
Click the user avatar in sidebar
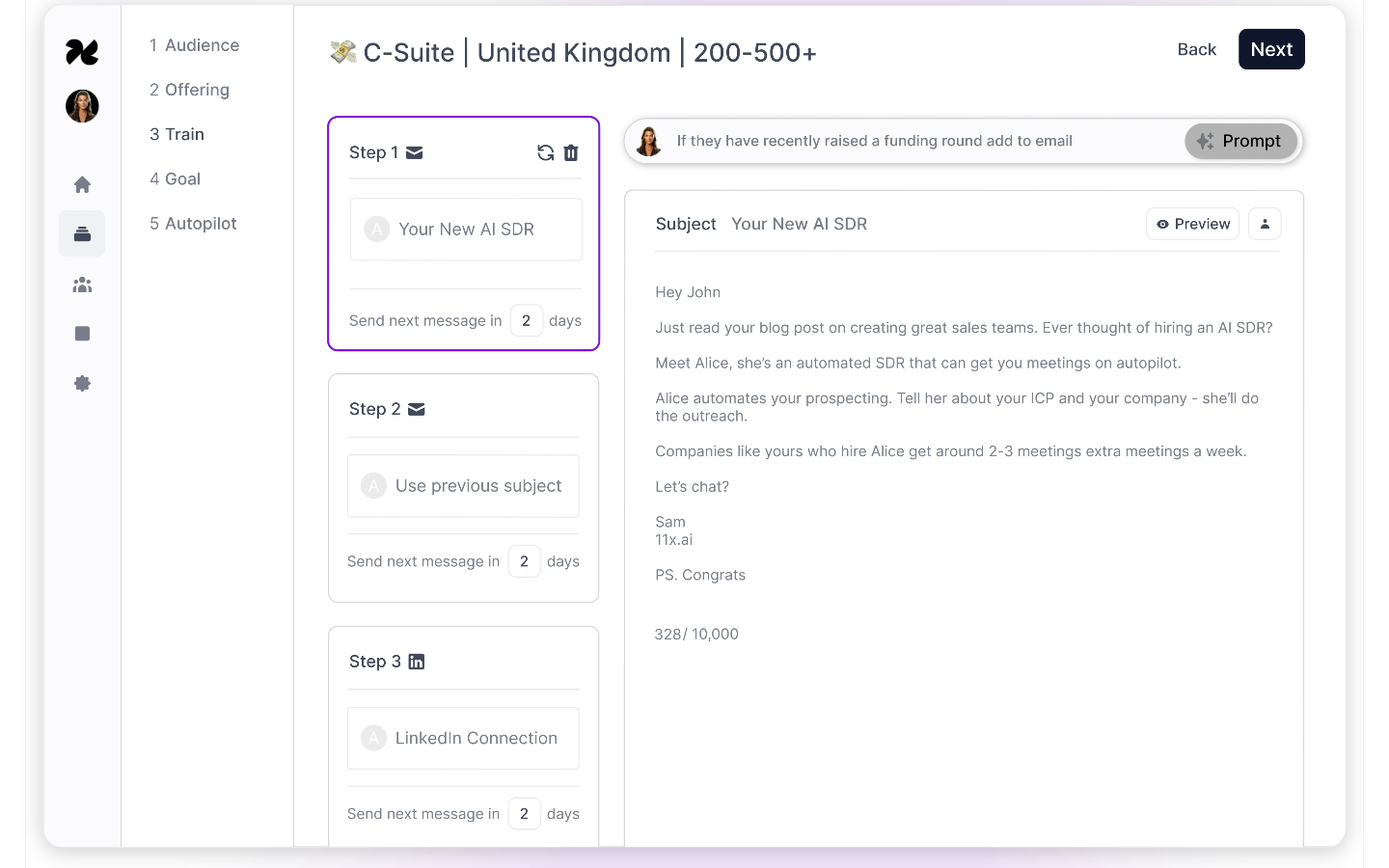(82, 106)
